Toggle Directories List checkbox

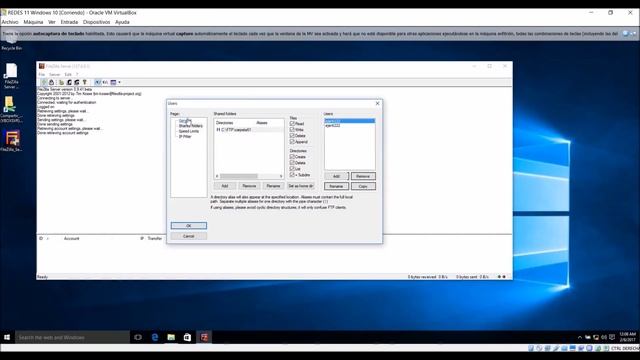tap(292, 169)
